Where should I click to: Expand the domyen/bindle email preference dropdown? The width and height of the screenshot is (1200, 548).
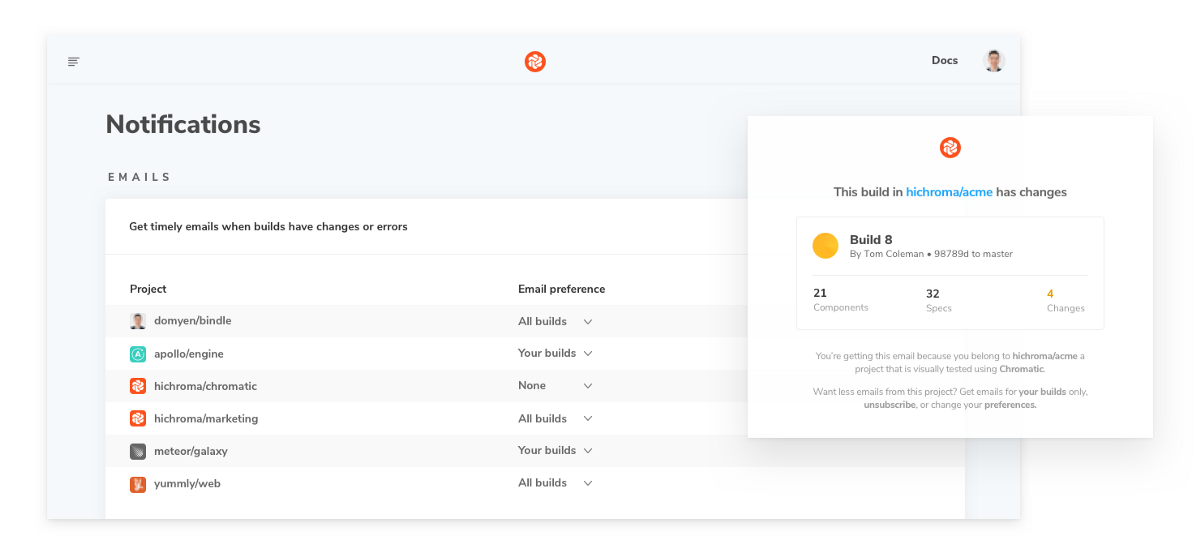click(555, 321)
